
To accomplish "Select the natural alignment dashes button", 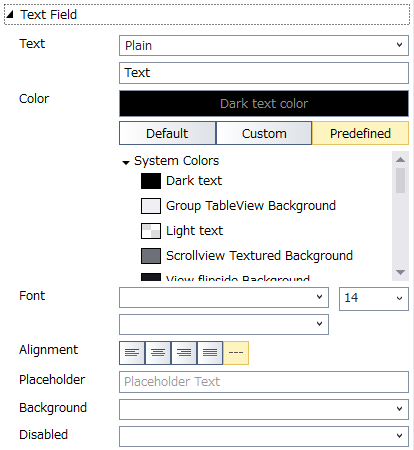I will (236, 353).
